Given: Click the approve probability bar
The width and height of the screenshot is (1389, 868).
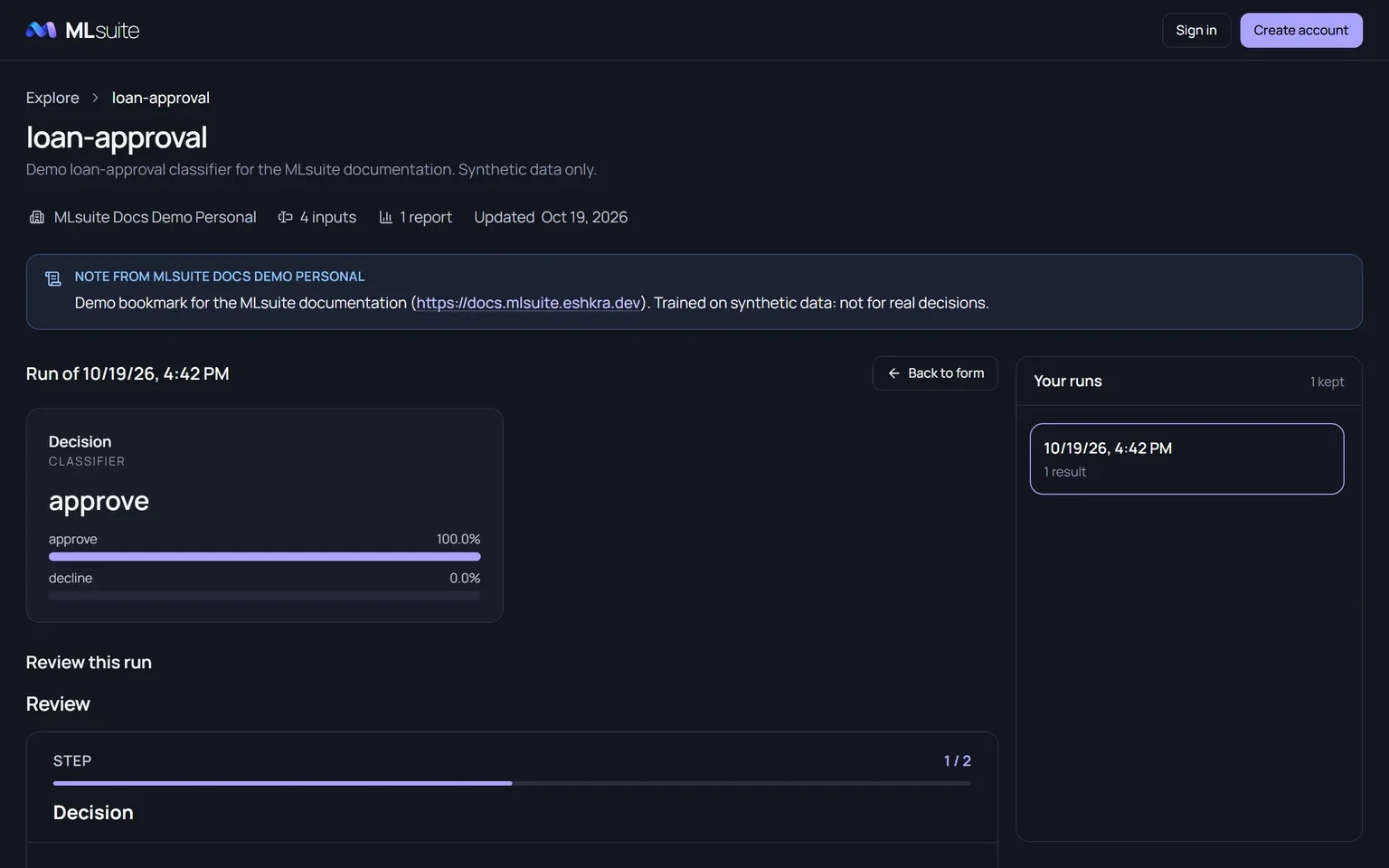Looking at the screenshot, I should pos(264,557).
